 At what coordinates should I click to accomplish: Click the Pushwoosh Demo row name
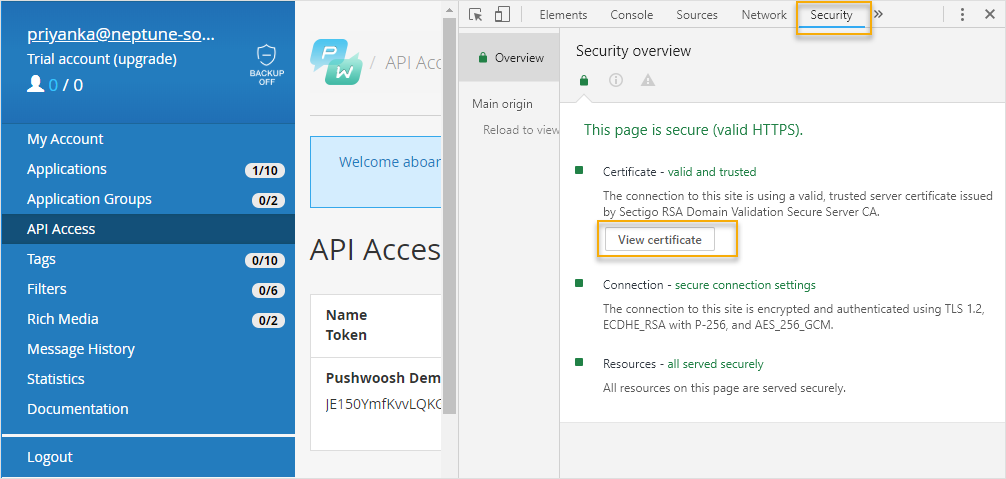[x=383, y=378]
